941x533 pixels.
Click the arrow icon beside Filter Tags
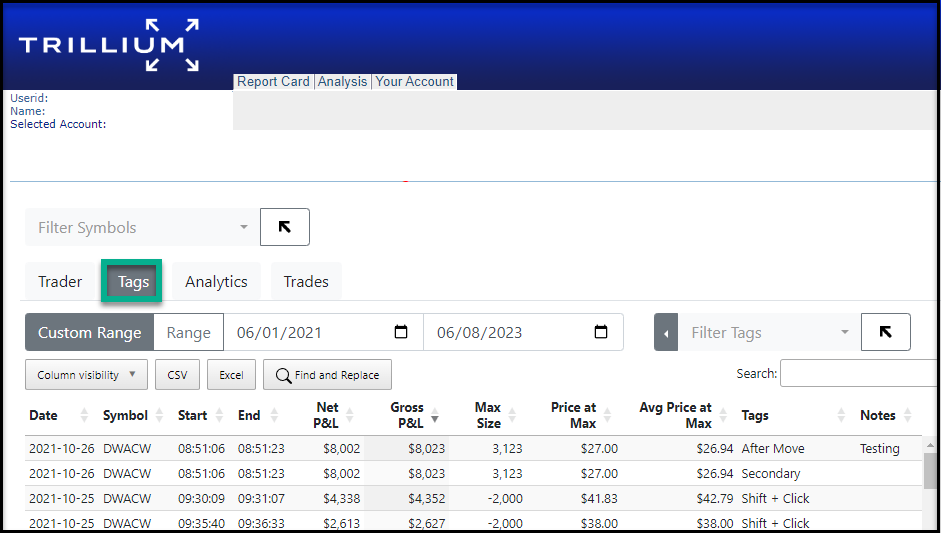pyautogui.click(x=885, y=332)
